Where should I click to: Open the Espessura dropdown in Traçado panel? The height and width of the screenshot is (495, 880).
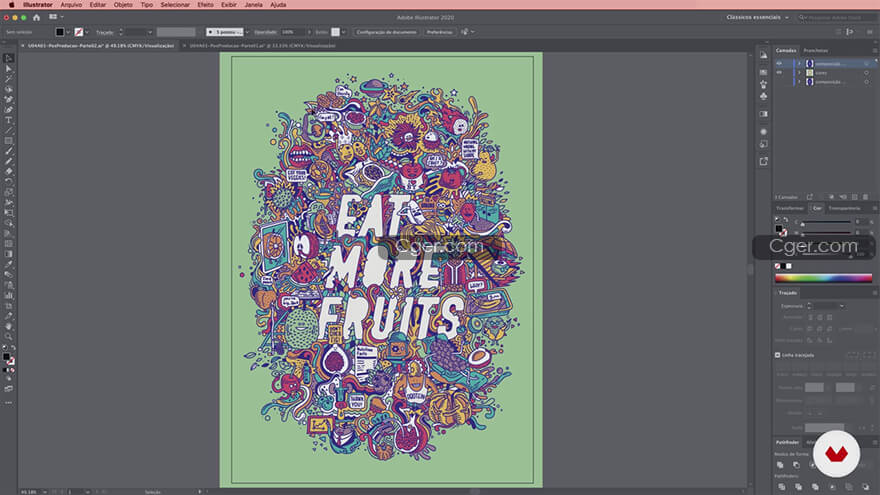tap(841, 306)
